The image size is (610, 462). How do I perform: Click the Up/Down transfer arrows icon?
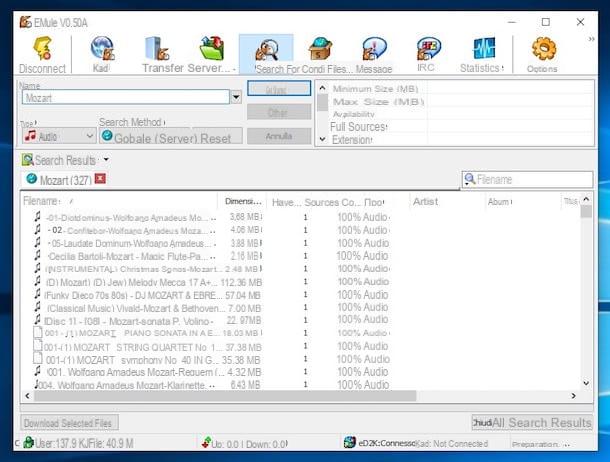[x=206, y=443]
